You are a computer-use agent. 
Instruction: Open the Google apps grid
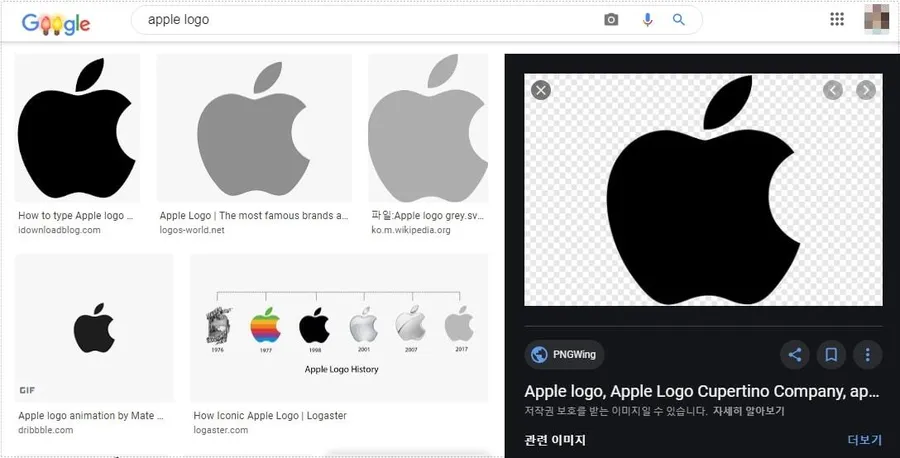[x=837, y=19]
